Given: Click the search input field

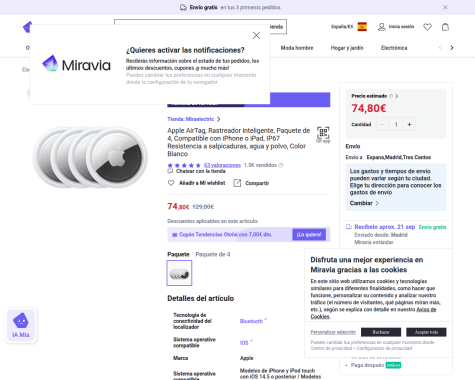Looking at the screenshot, I should [x=200, y=27].
